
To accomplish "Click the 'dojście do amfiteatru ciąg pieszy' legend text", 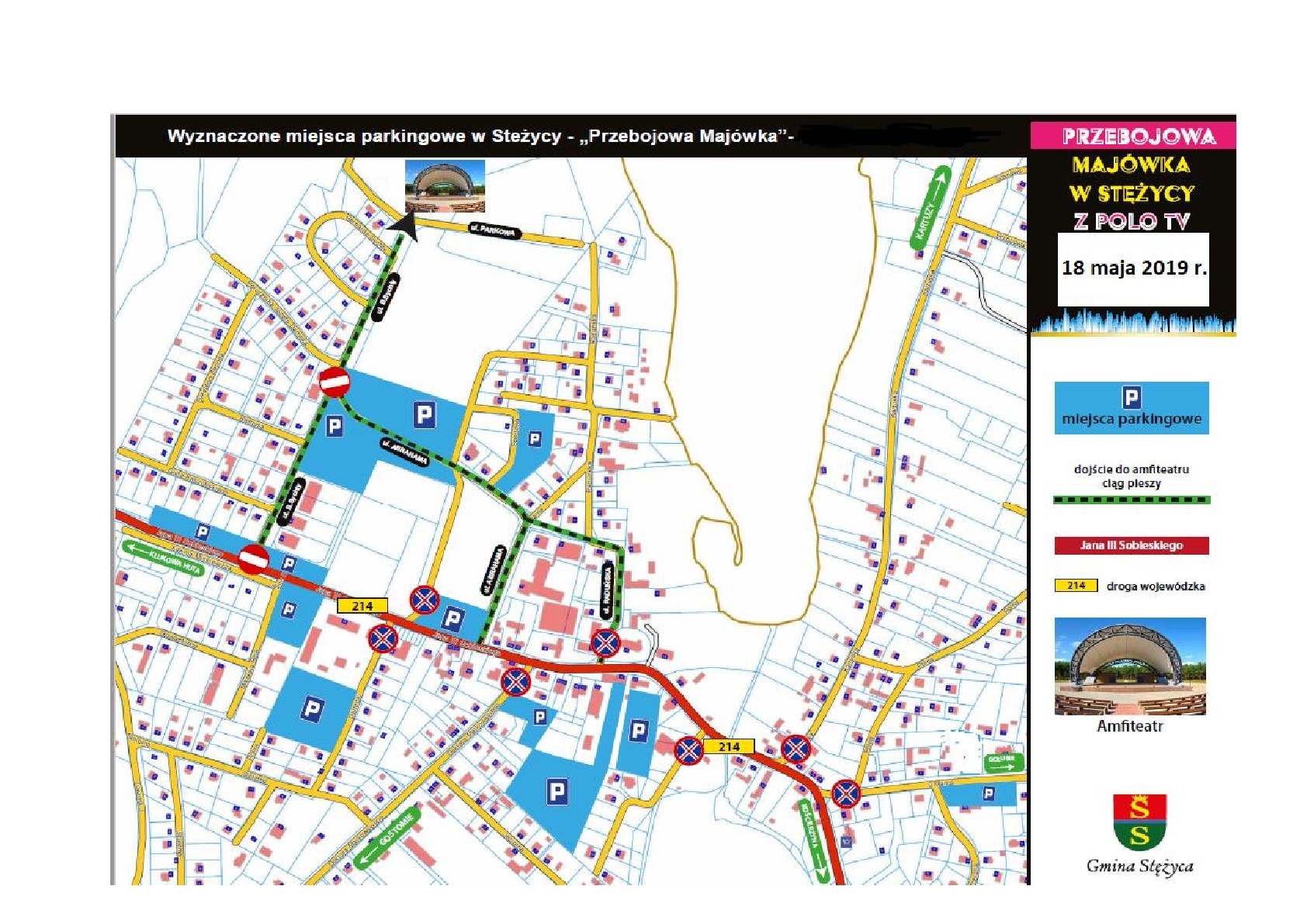I will click(x=1132, y=476).
